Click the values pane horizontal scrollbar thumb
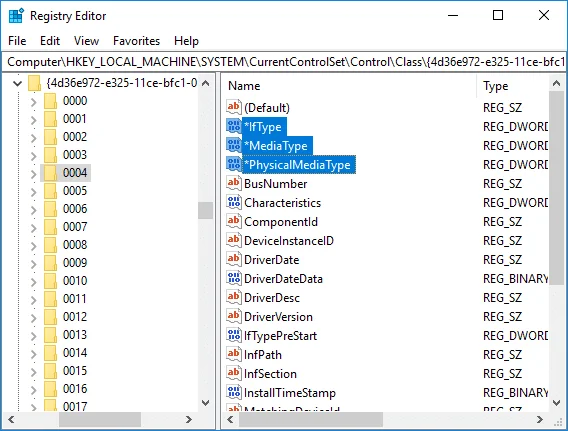The height and width of the screenshot is (431, 568). (311, 419)
